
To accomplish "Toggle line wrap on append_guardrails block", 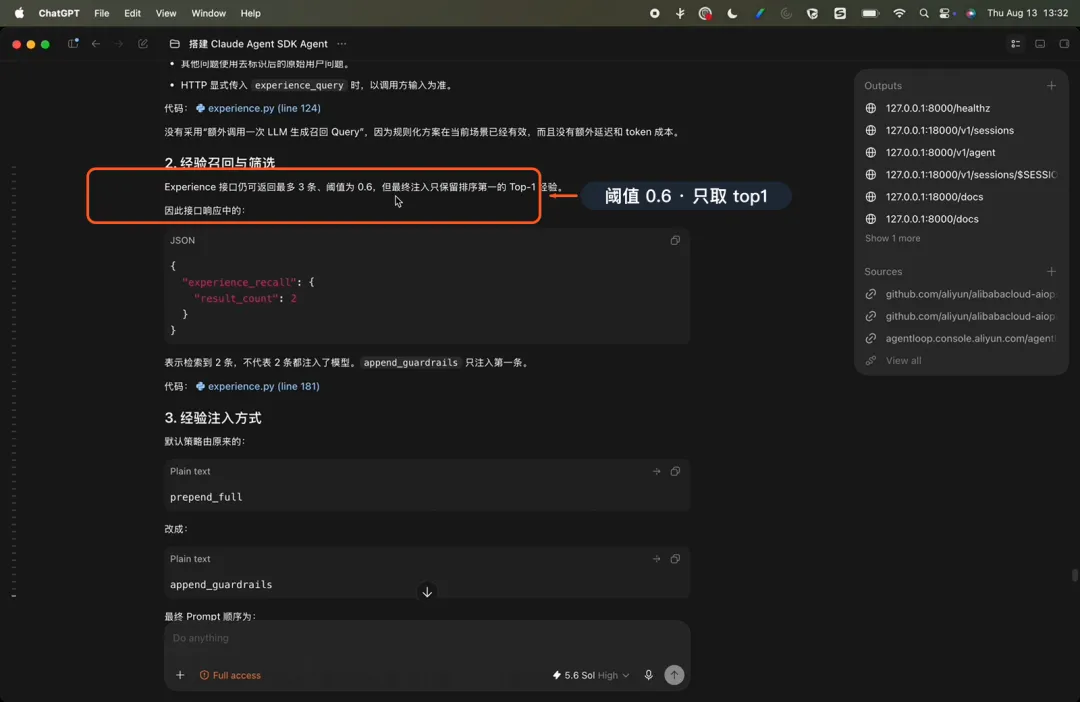I will tap(656, 559).
